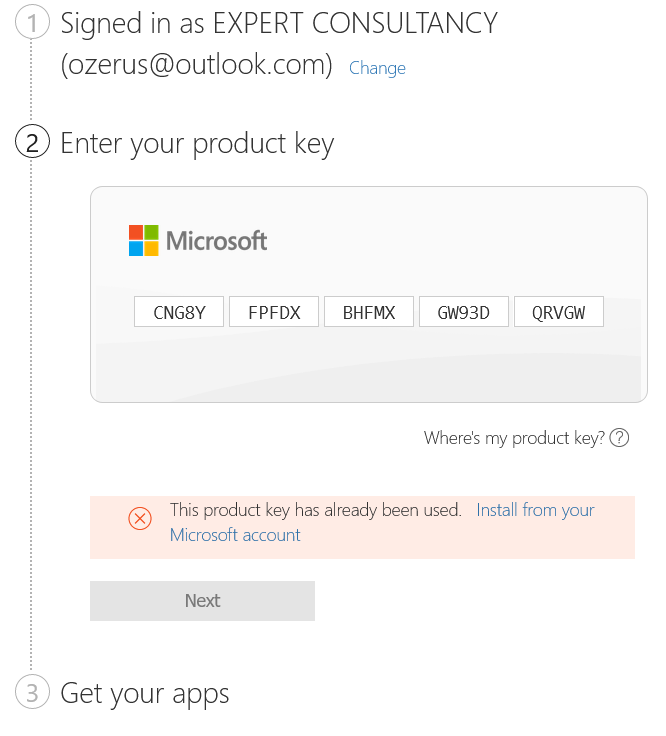Click the 'Signed in as EXPERT CONSULTANCY' heading

(279, 23)
